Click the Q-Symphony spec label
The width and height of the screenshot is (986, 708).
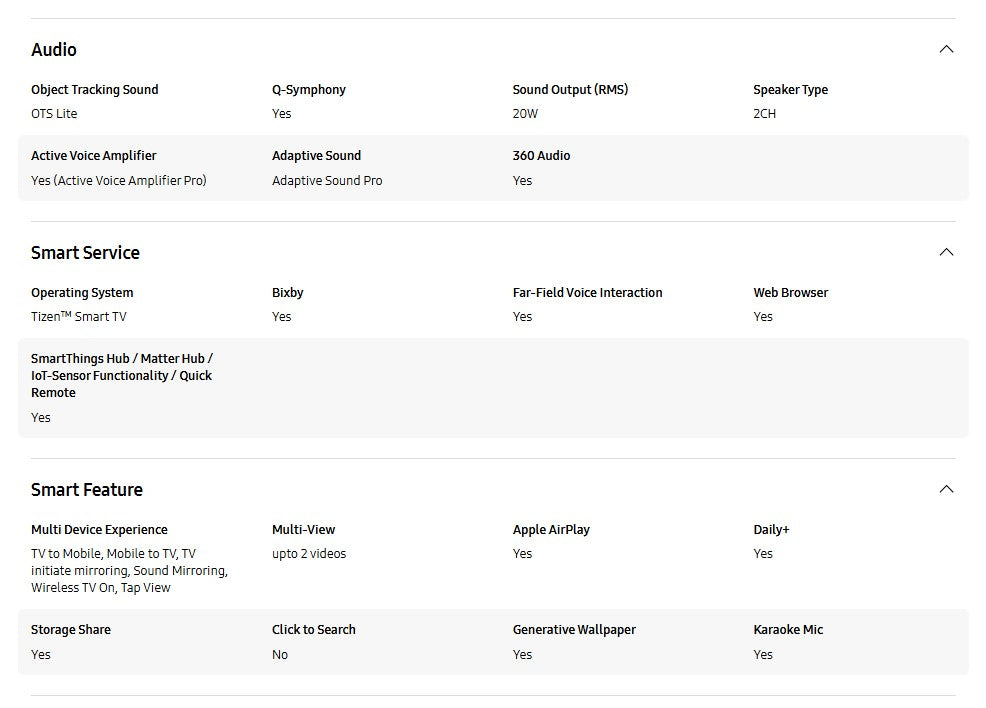309,90
